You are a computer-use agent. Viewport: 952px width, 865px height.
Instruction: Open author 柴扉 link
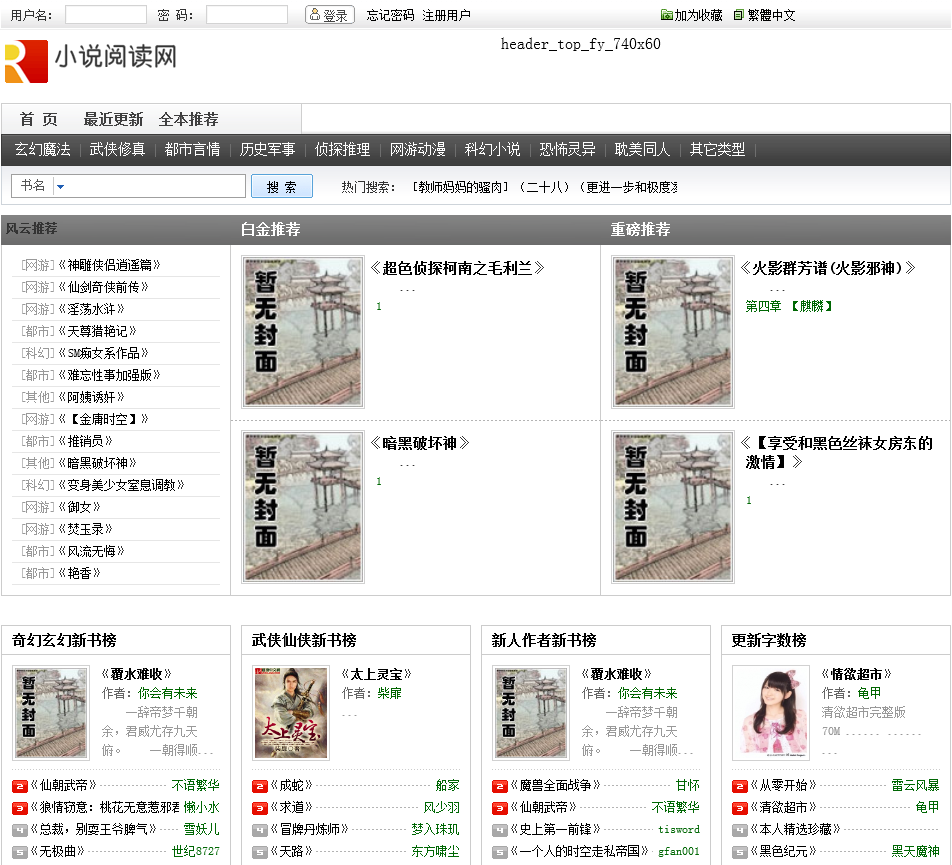point(390,693)
